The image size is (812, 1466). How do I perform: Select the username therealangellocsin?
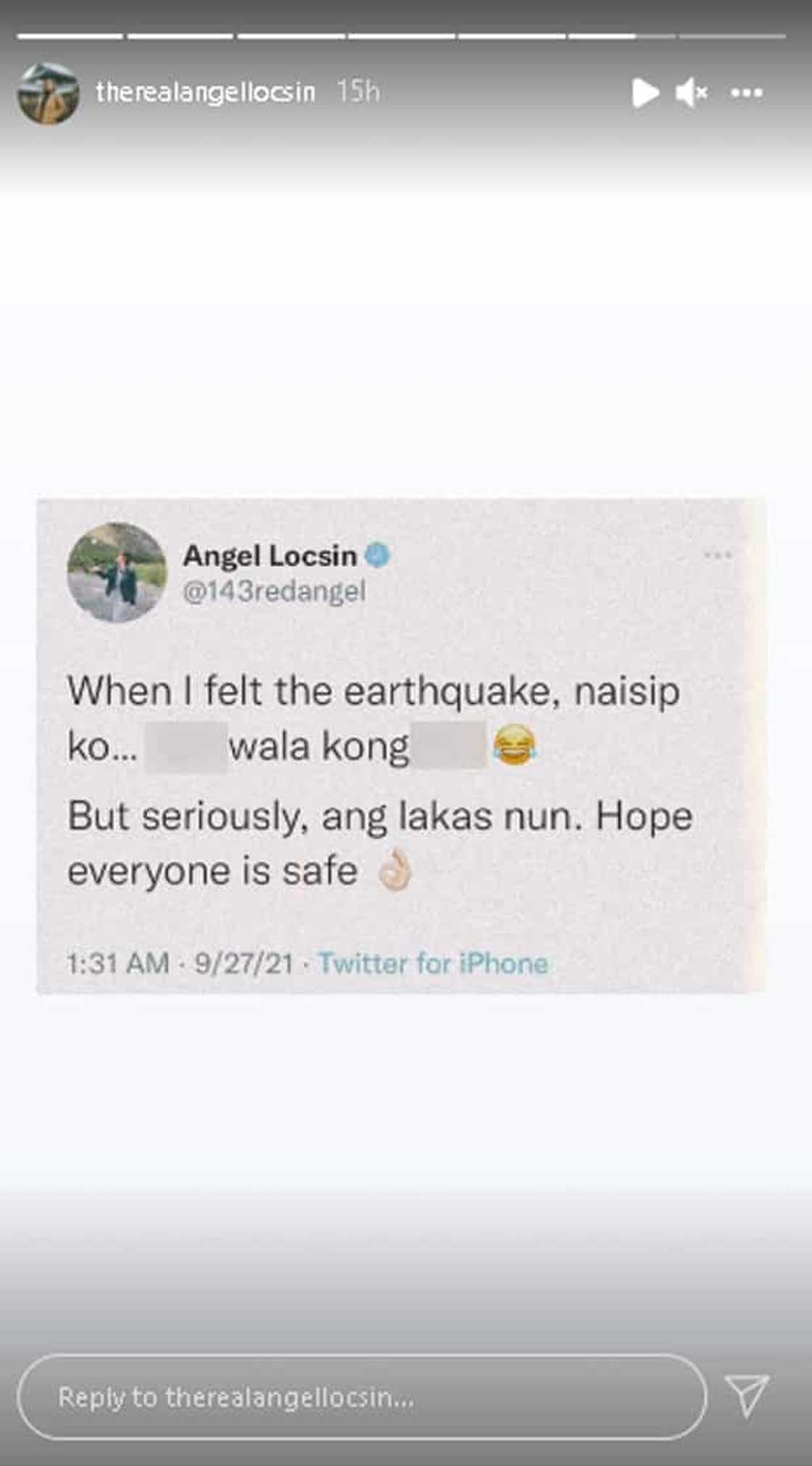[x=205, y=93]
